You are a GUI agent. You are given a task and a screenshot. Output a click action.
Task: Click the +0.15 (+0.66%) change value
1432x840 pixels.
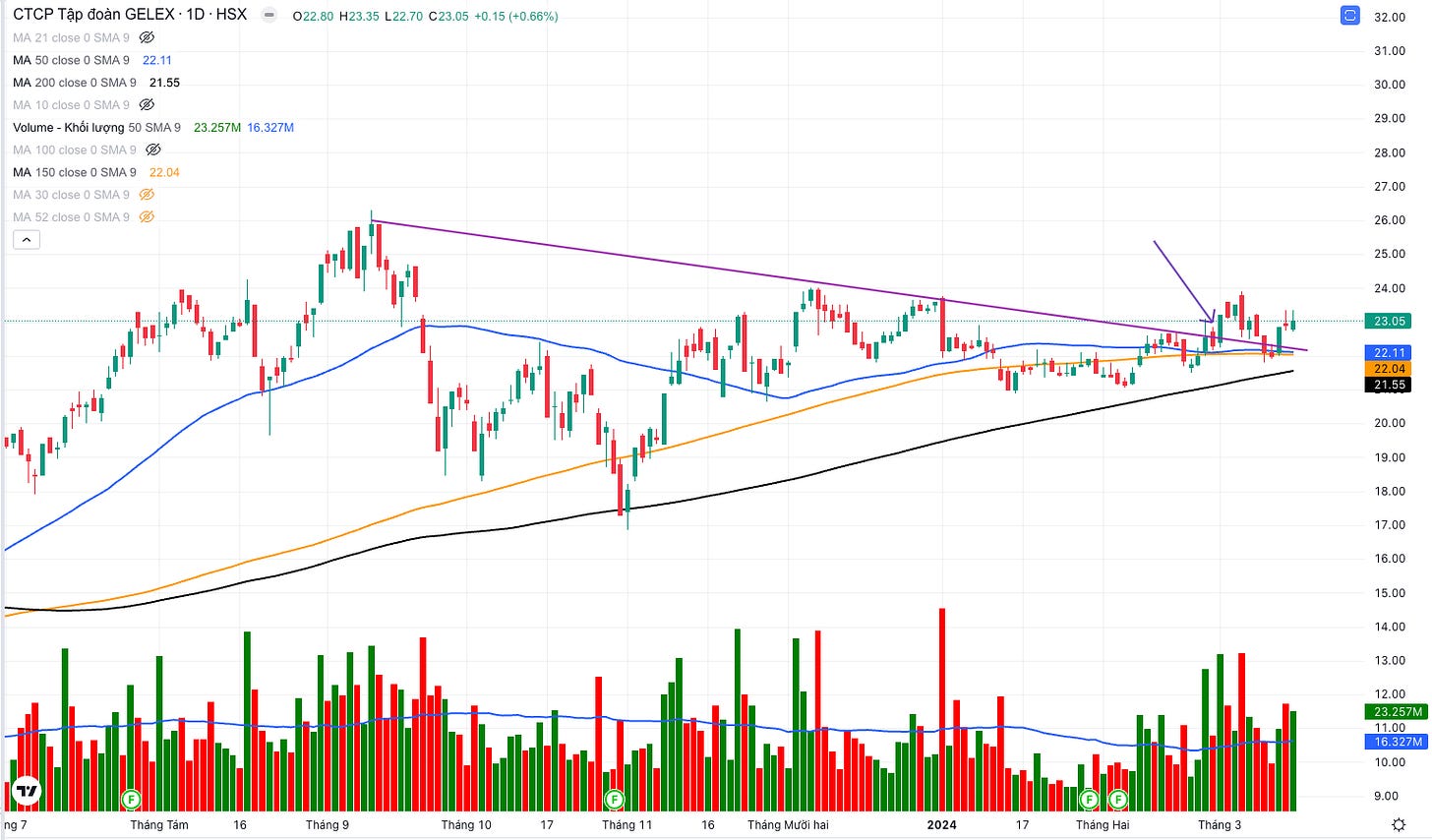(x=514, y=16)
